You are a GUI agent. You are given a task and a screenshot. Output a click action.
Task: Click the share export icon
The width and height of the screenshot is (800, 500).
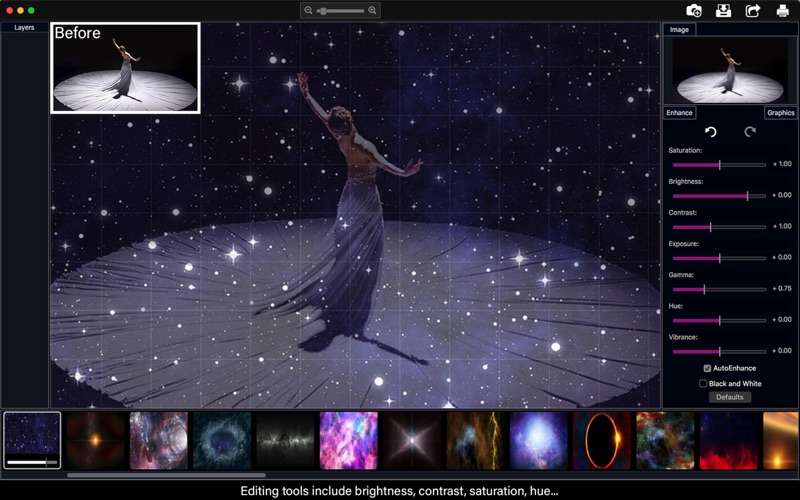click(x=753, y=10)
